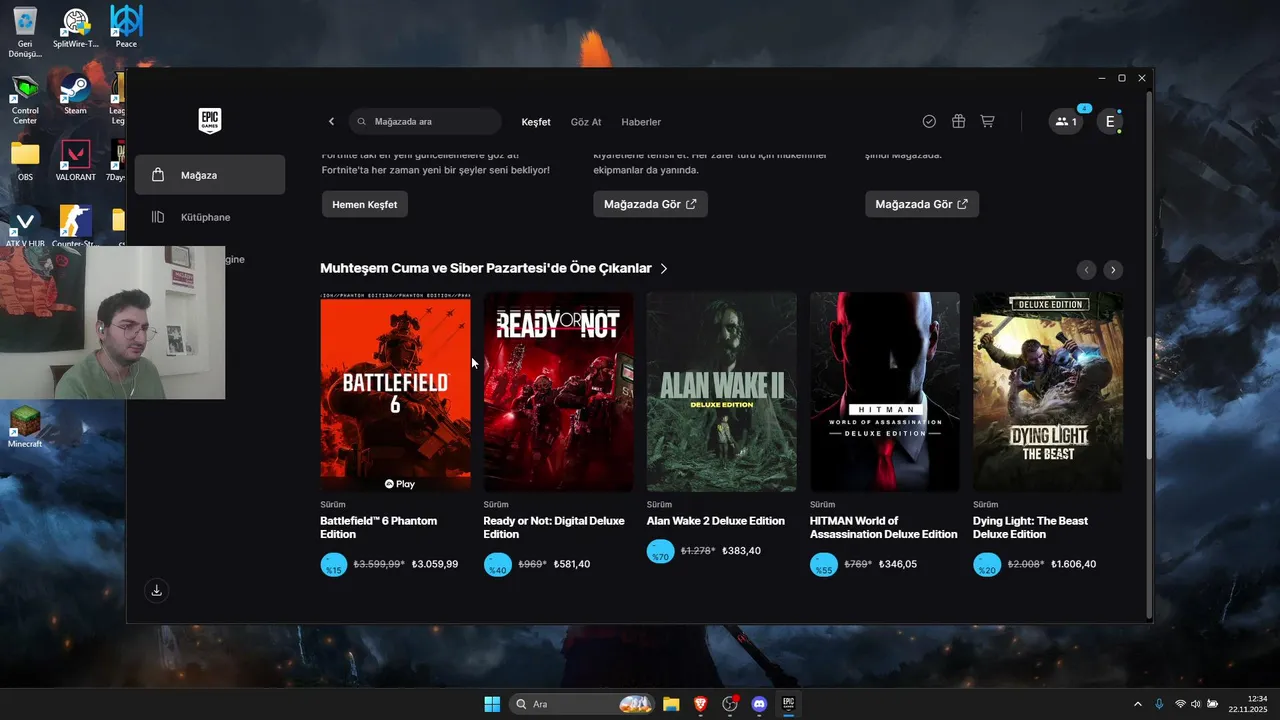1280x720 pixels.
Task: Open Alan Wake II cover thumbnail
Action: [x=722, y=392]
